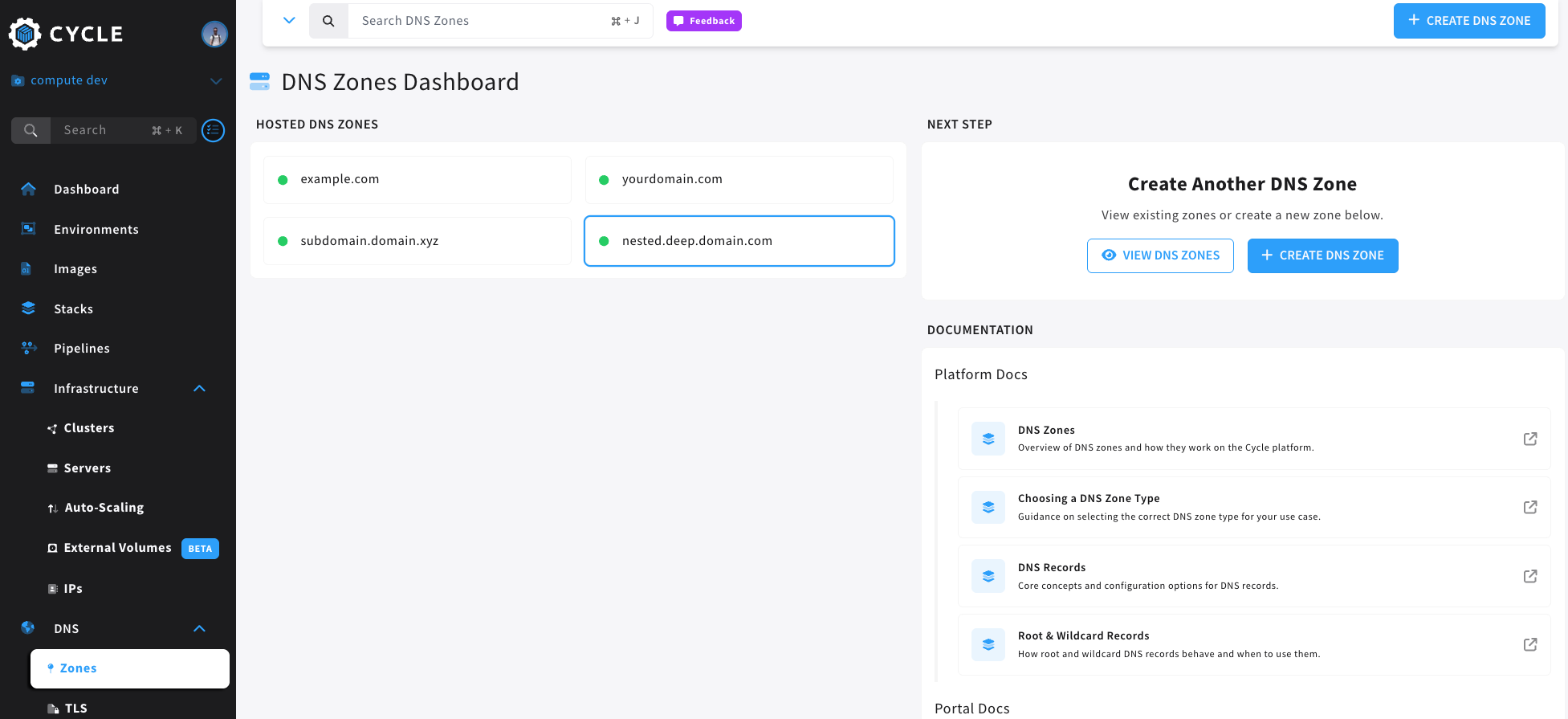The height and width of the screenshot is (719, 1568).
Task: Click CREATE DNS ZONE in Next Step panel
Action: pyautogui.click(x=1322, y=255)
